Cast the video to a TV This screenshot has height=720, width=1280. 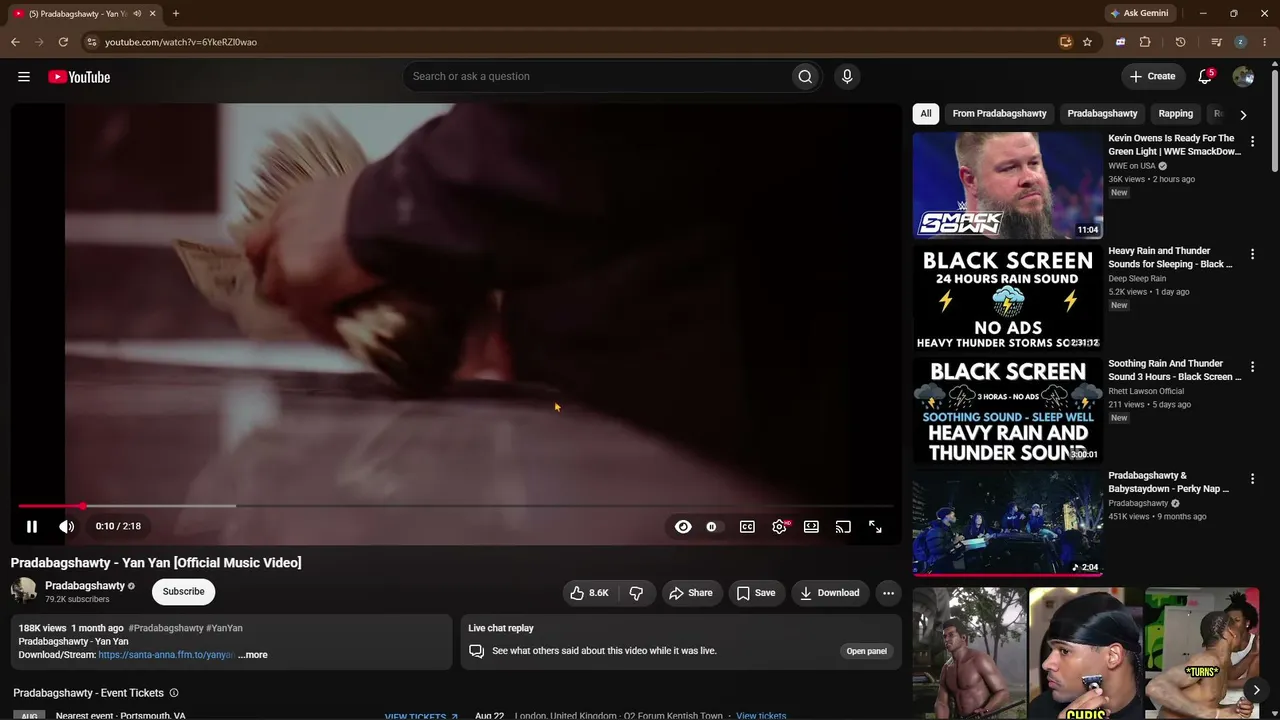[843, 527]
